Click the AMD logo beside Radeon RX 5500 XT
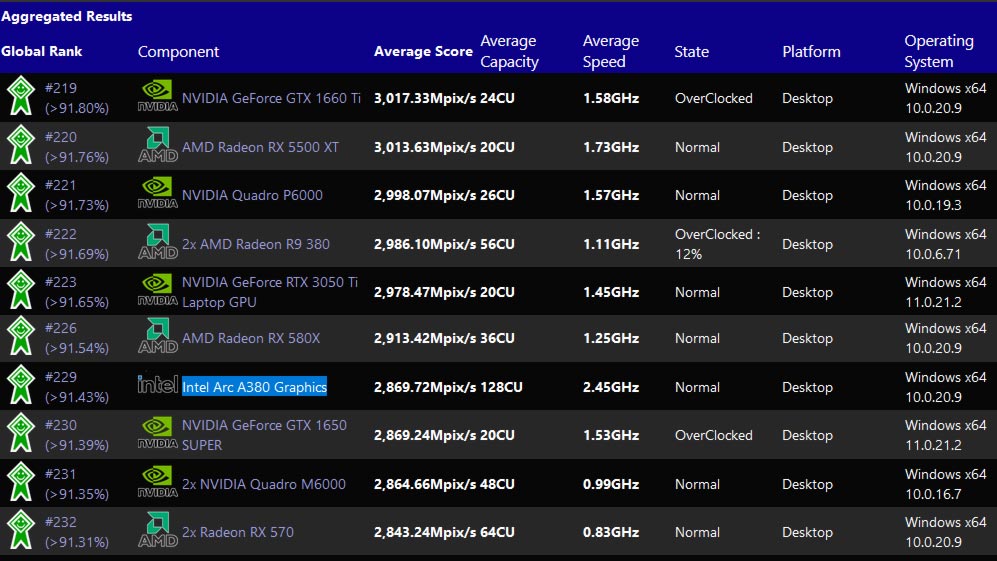This screenshot has height=561, width=997. coord(158,145)
